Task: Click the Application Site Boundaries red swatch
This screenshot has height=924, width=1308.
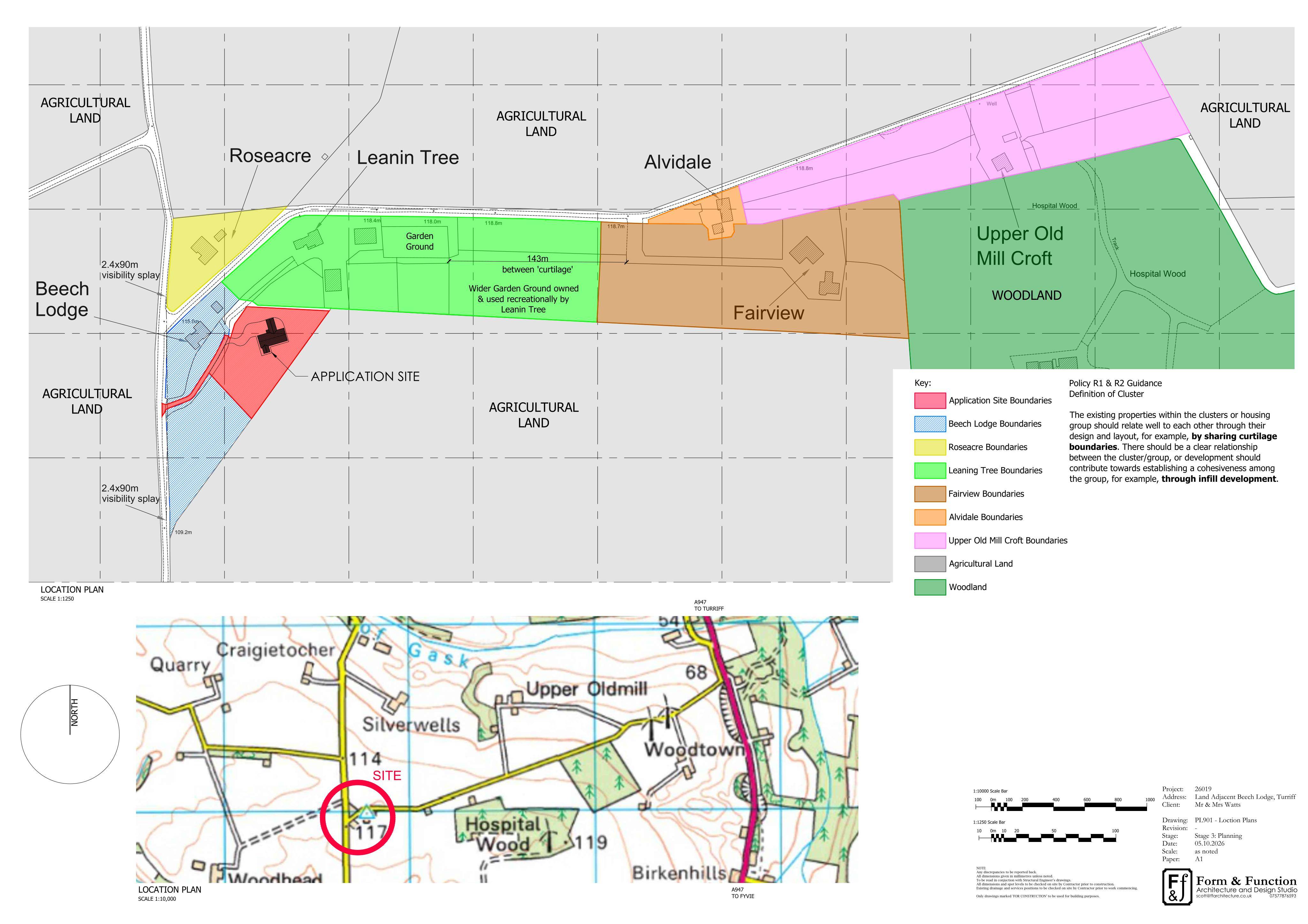Action: tap(930, 400)
